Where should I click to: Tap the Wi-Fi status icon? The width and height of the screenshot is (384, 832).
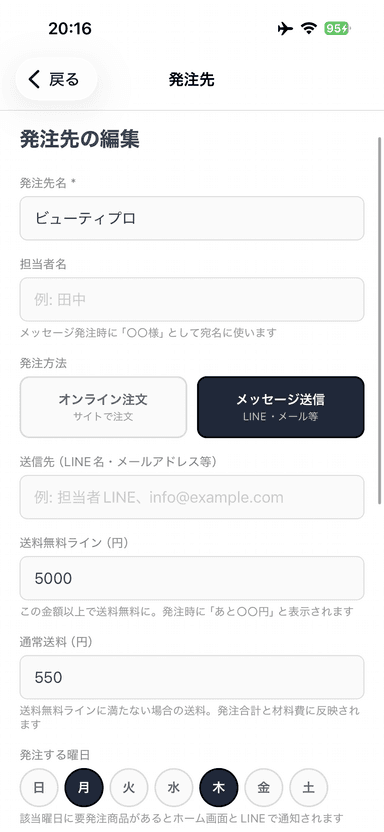[x=308, y=29]
